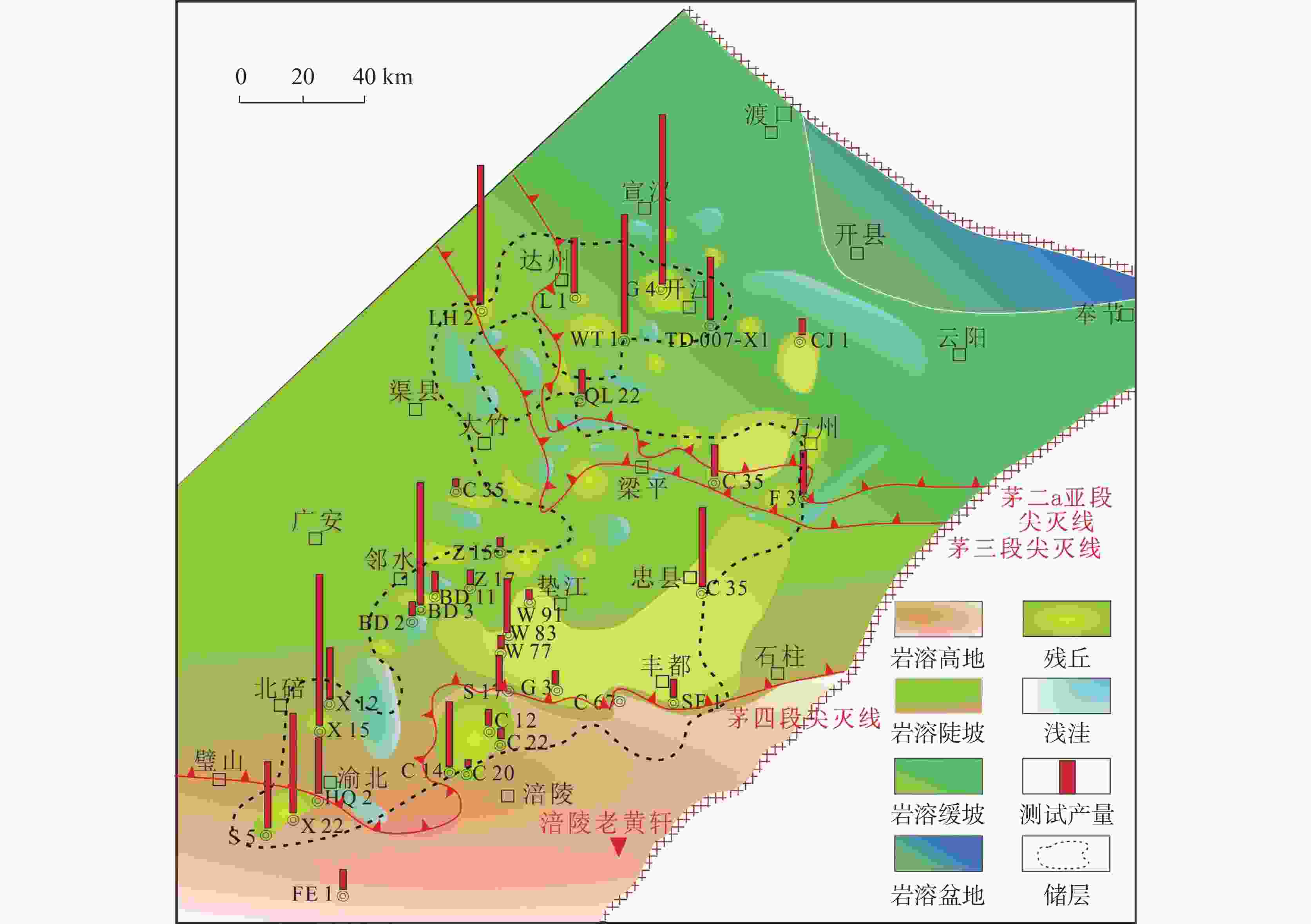Click the 40 km scale bar label
Viewport: 1311px width, 924px height.
click(382, 77)
